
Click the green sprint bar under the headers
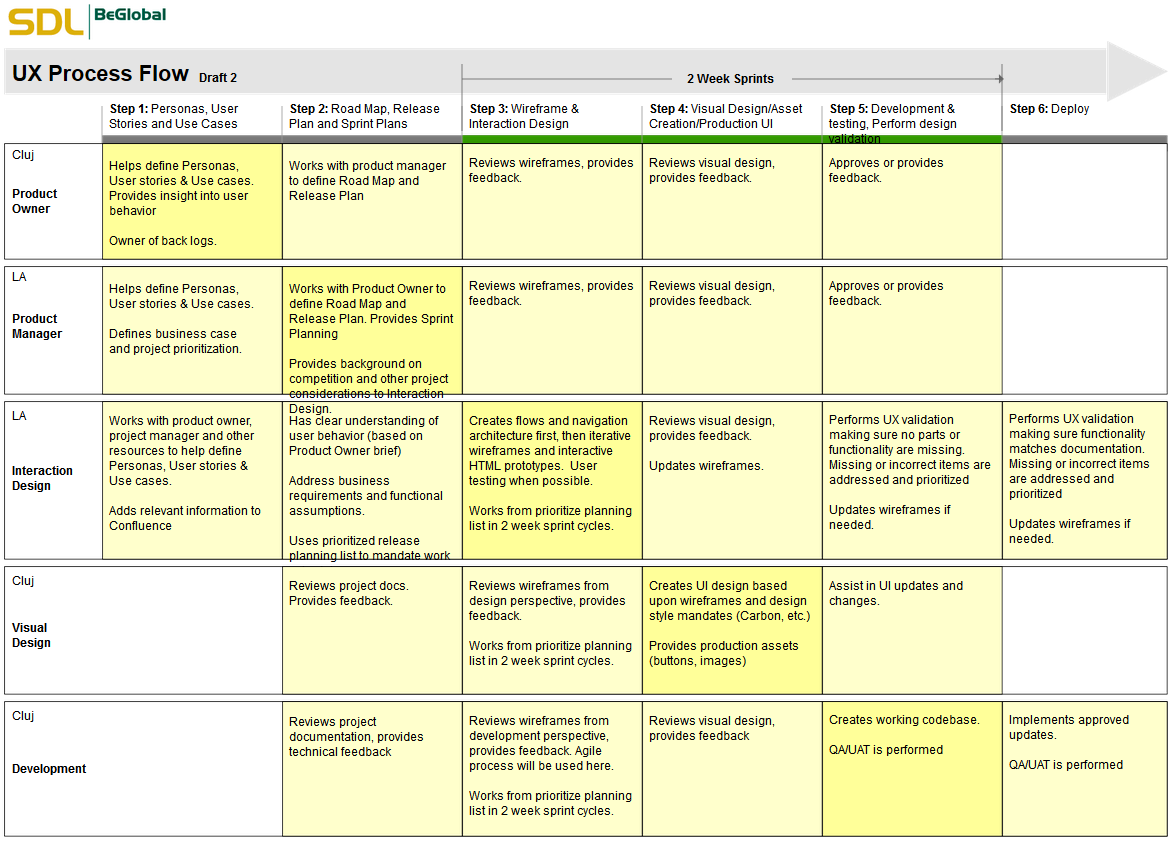pos(731,139)
